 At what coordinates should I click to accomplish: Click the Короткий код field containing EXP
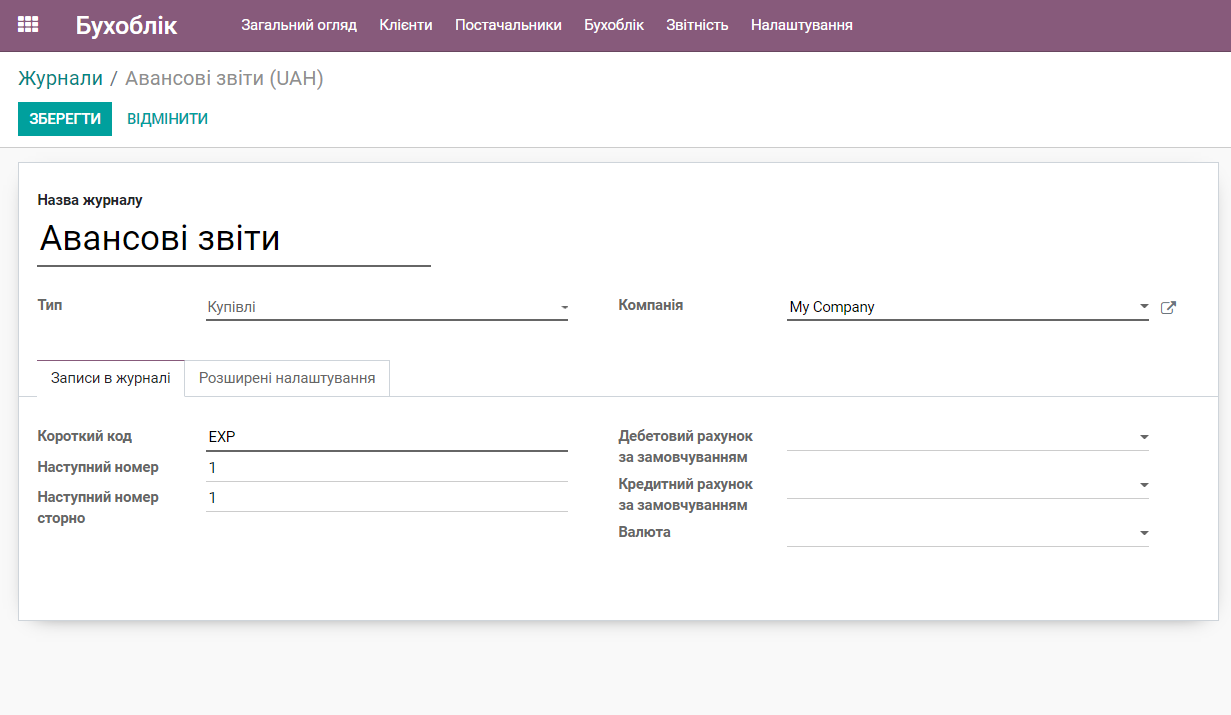[387, 436]
